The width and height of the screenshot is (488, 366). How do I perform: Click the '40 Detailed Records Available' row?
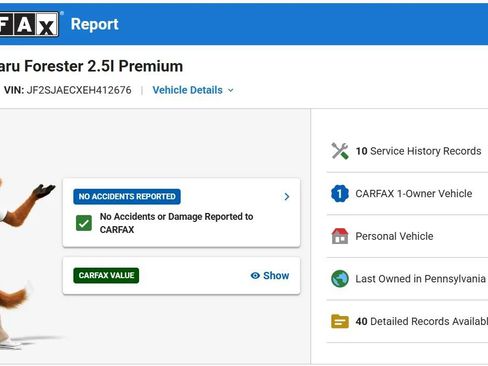click(407, 321)
